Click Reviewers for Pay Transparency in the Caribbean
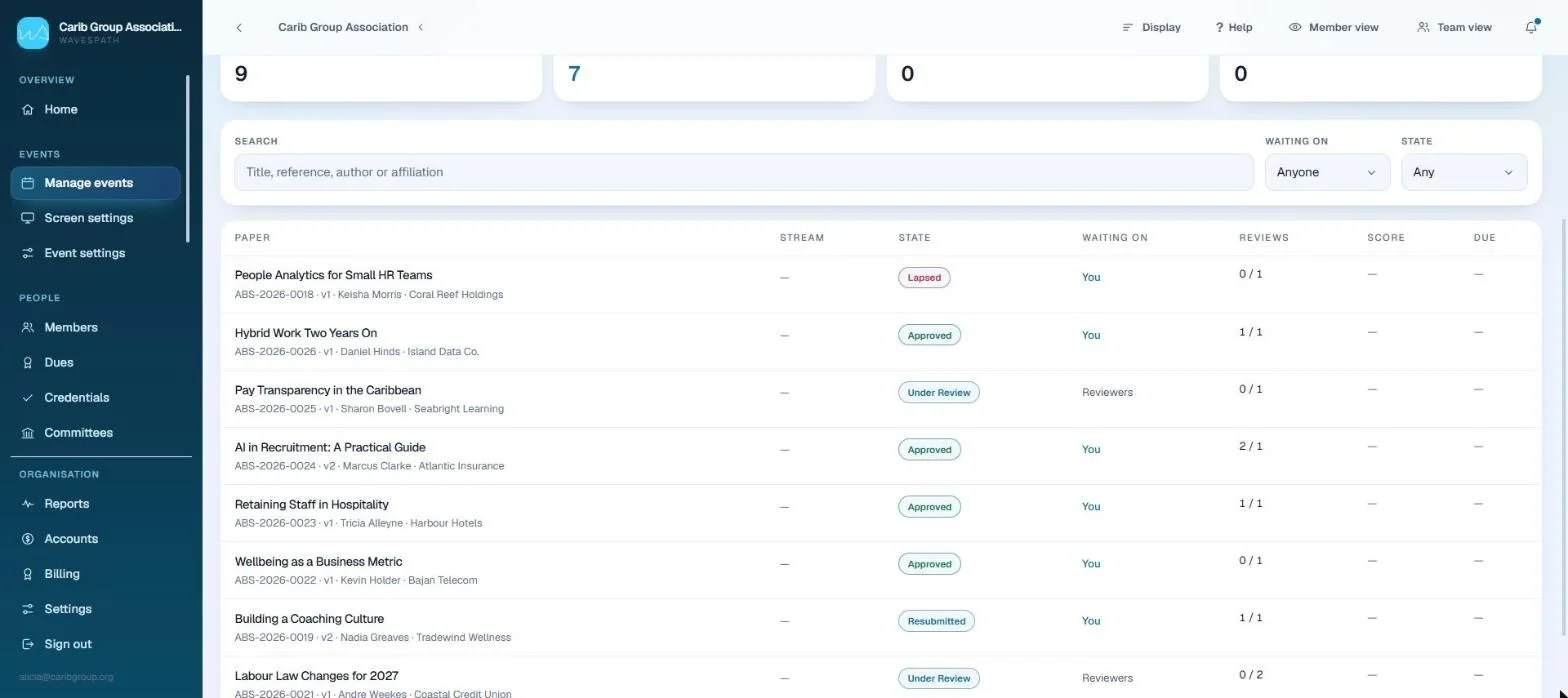 click(1107, 392)
